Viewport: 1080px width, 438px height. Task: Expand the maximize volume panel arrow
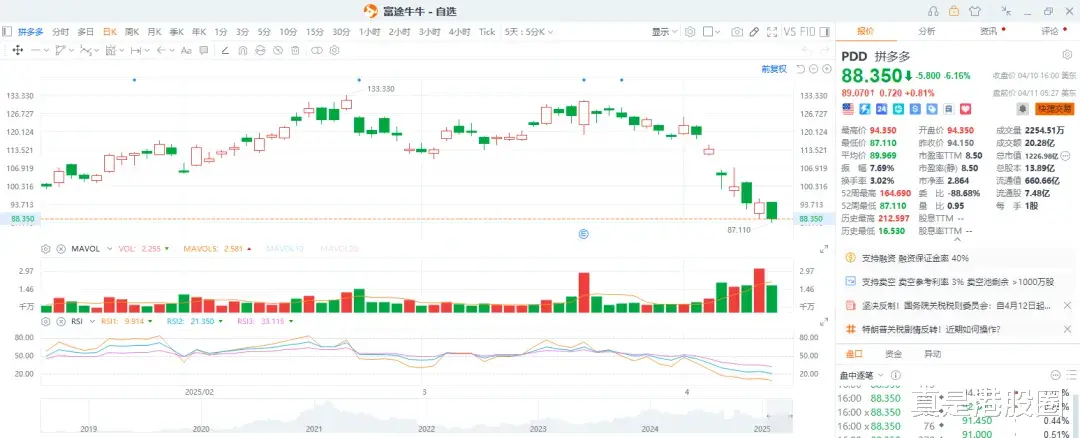823,249
